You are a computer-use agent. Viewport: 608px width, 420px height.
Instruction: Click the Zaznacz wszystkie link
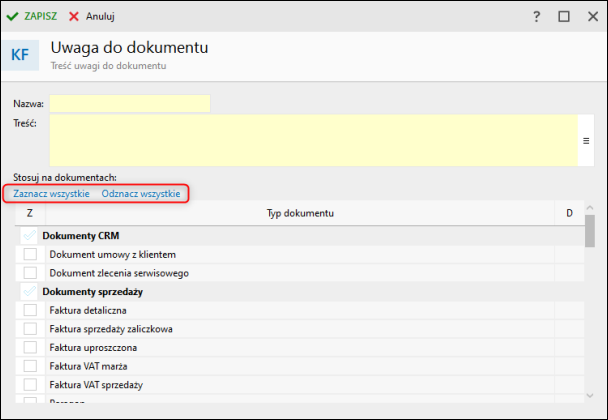click(x=52, y=193)
